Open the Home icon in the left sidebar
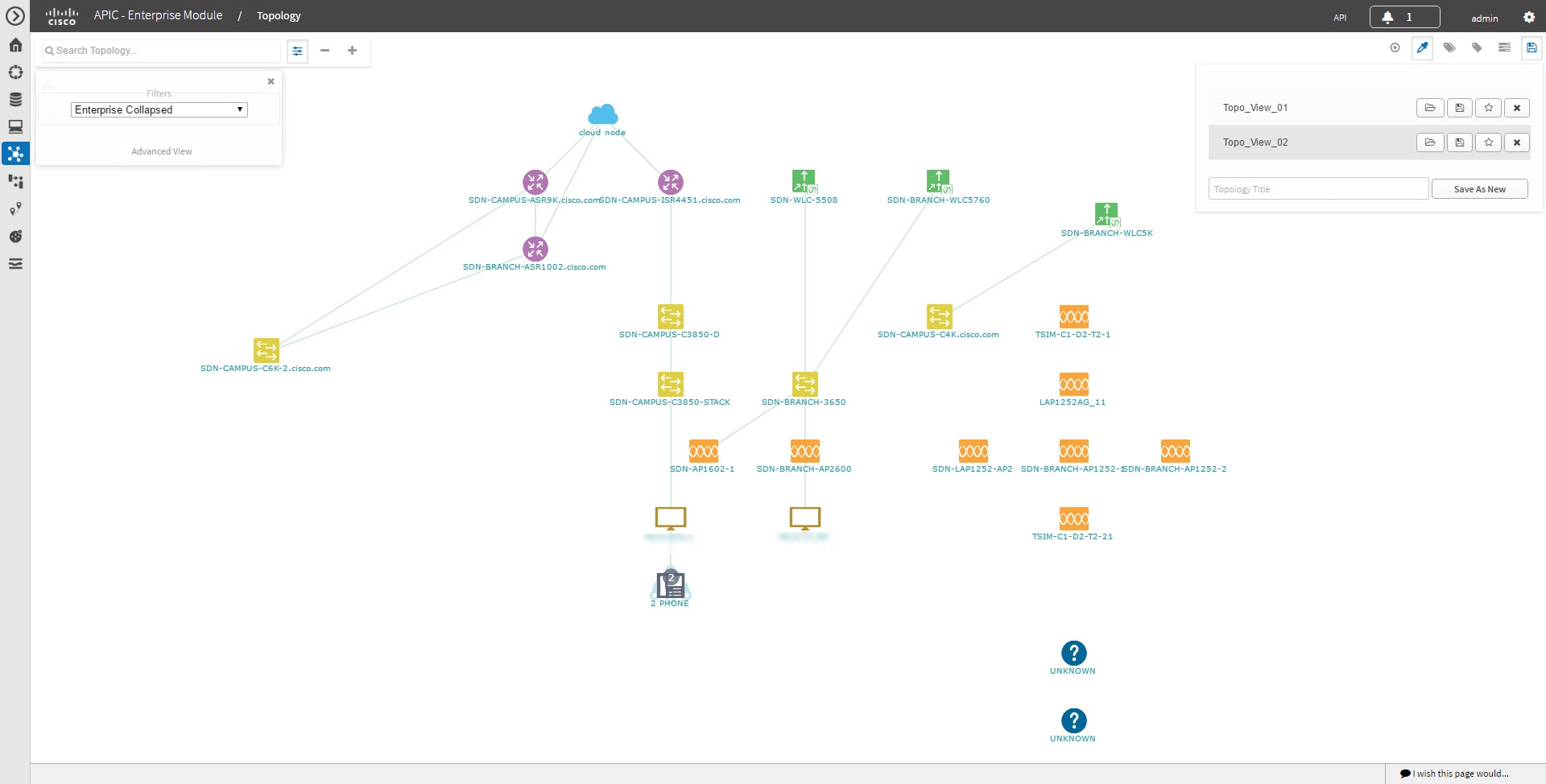1546x784 pixels. tap(14, 45)
